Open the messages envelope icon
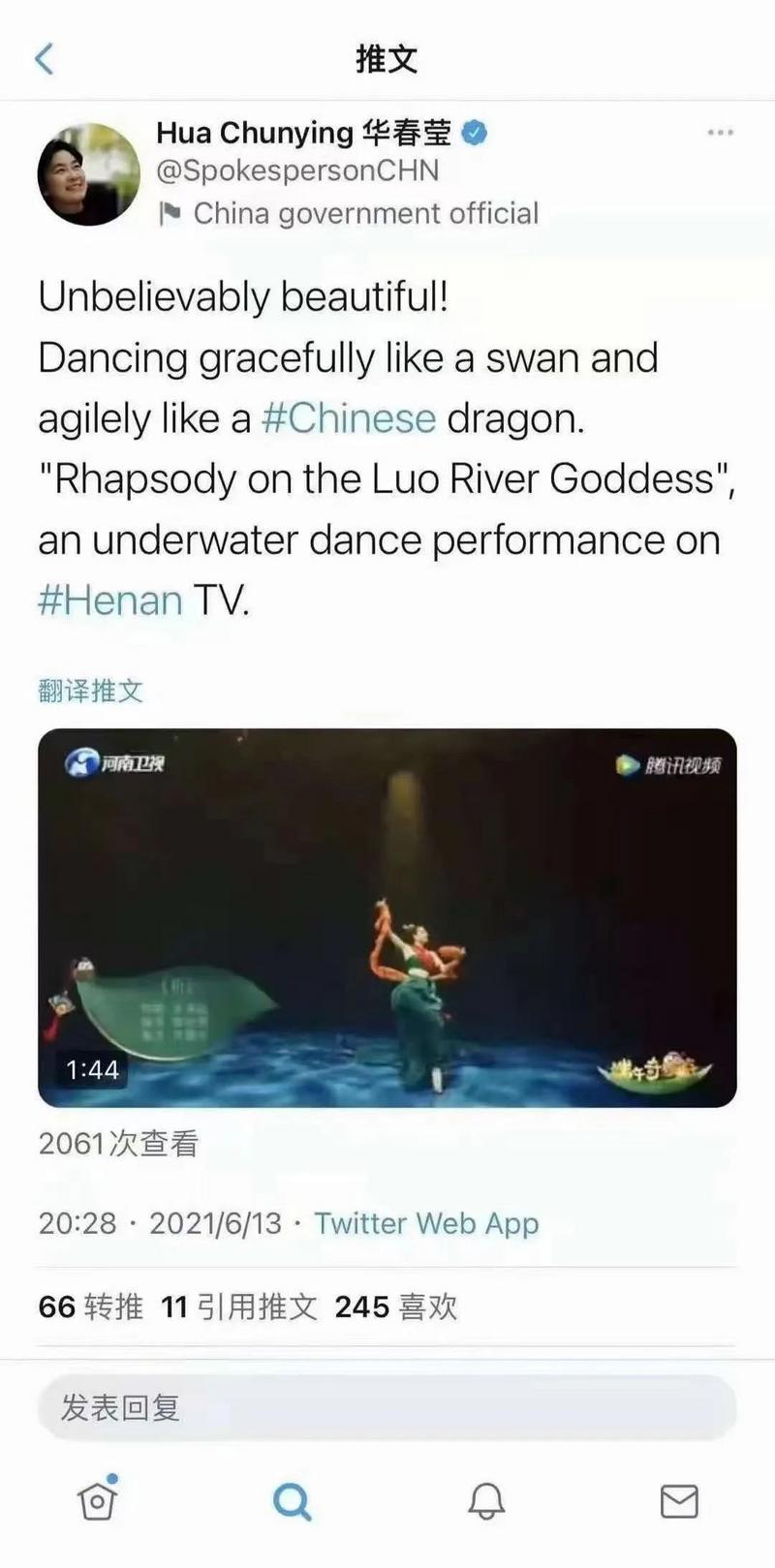This screenshot has height=1568, width=775. (x=679, y=1501)
